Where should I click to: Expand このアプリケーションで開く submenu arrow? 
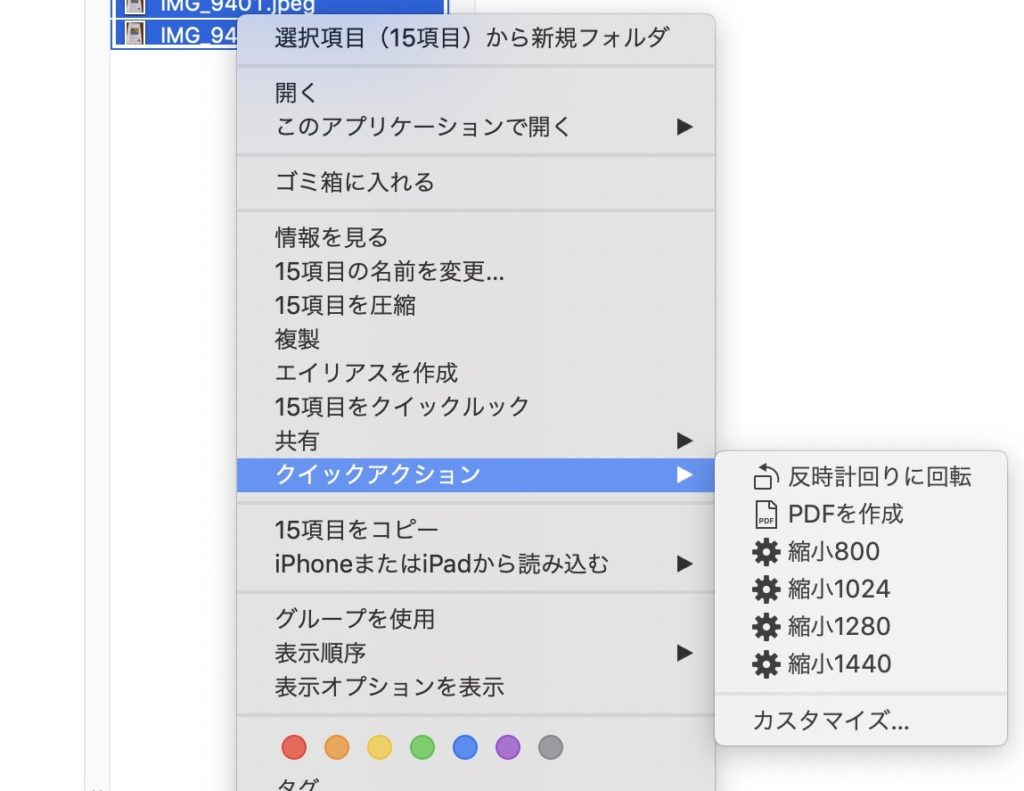click(x=684, y=127)
